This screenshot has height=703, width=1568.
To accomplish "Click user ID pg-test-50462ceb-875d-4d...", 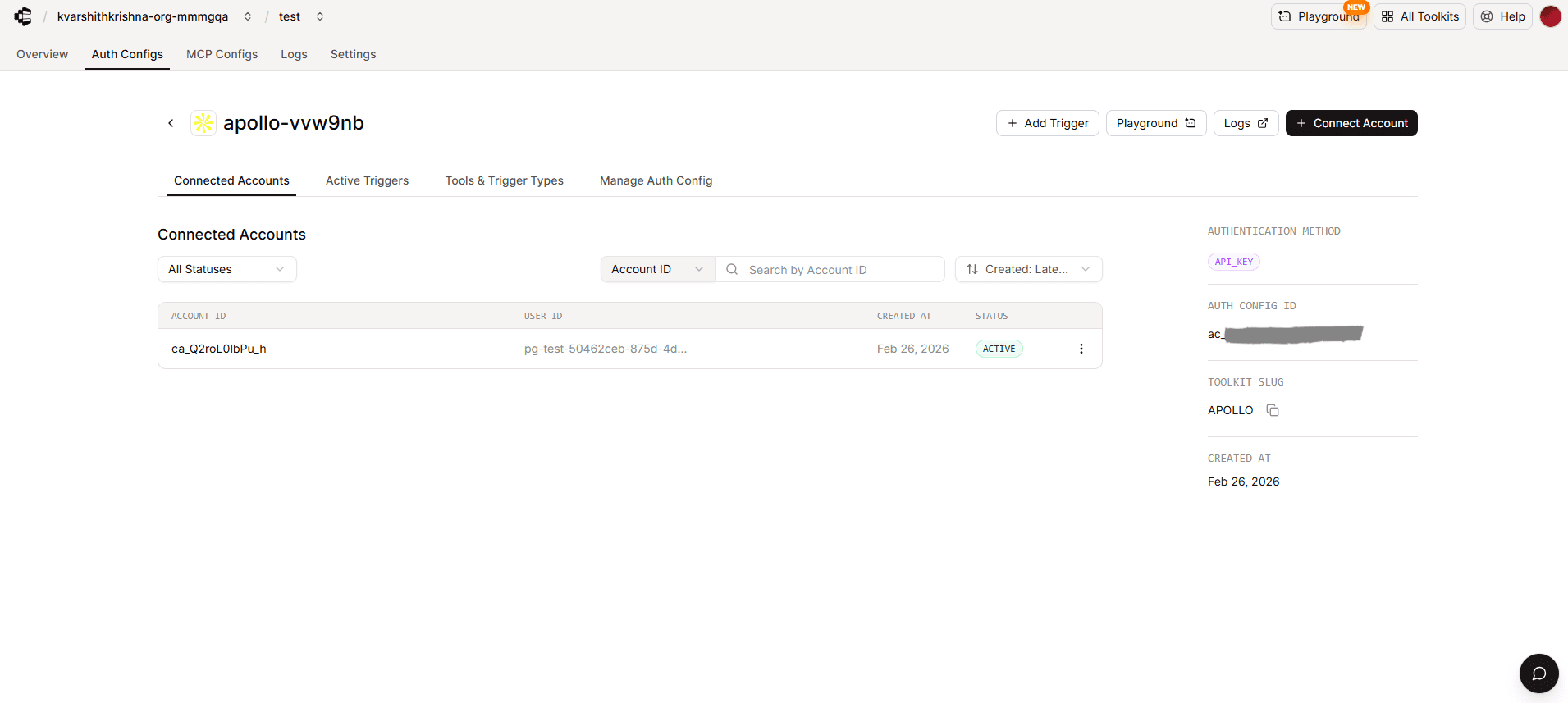I will (x=606, y=349).
